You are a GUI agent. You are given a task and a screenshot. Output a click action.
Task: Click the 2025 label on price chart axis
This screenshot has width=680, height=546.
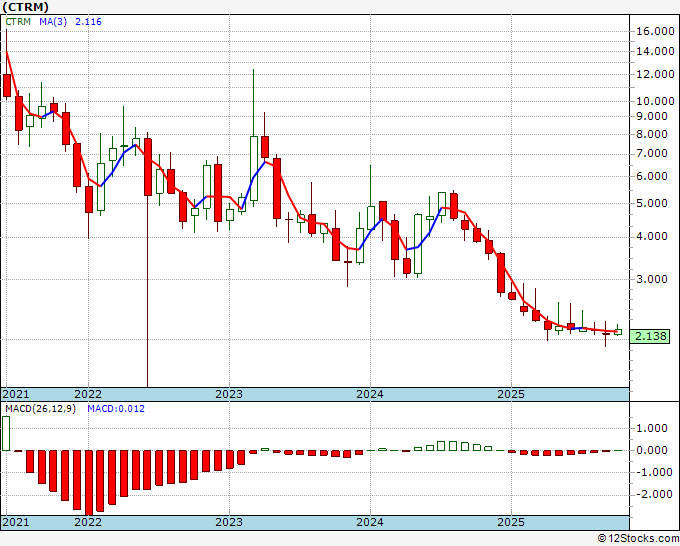(x=511, y=394)
